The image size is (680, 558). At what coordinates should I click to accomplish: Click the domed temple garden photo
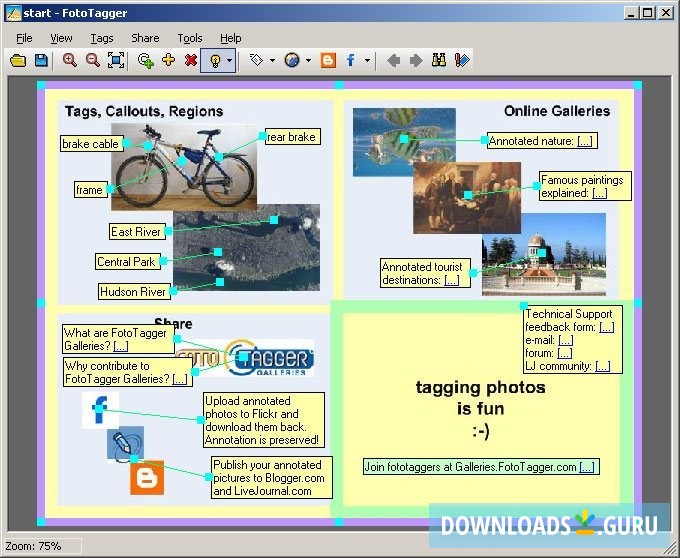544,254
